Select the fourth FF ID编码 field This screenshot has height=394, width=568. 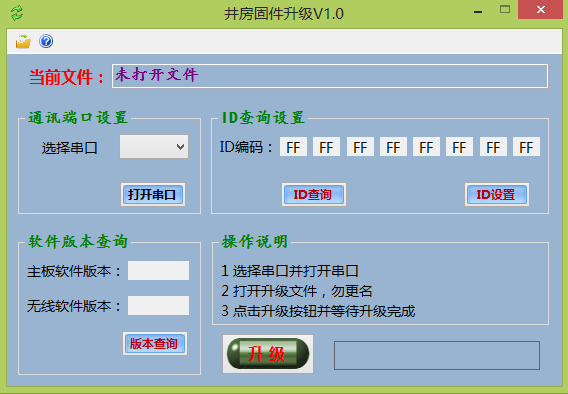pos(393,147)
